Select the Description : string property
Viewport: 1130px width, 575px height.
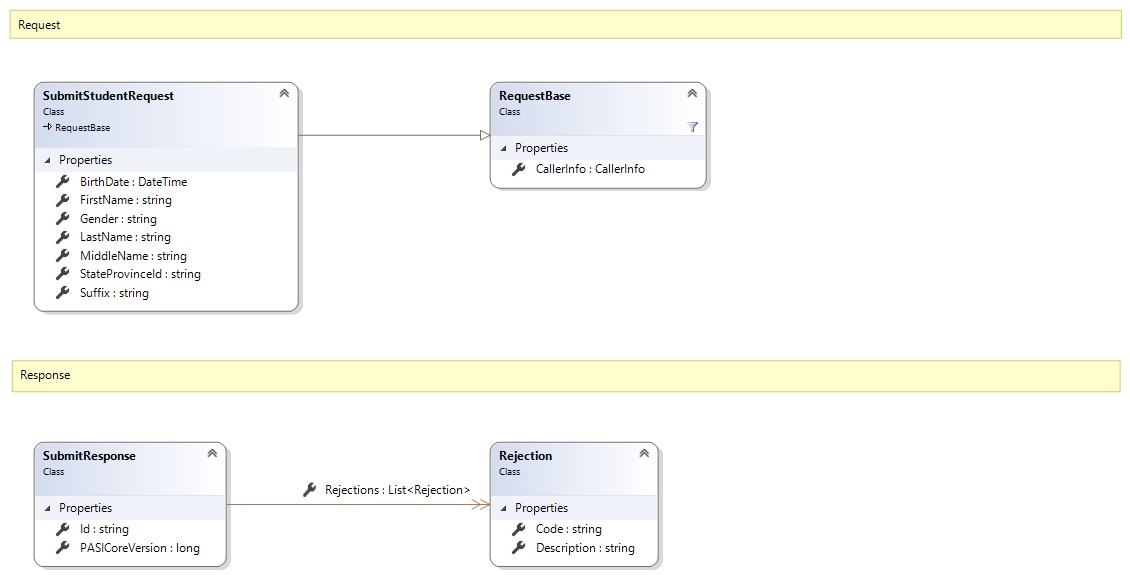pos(585,548)
